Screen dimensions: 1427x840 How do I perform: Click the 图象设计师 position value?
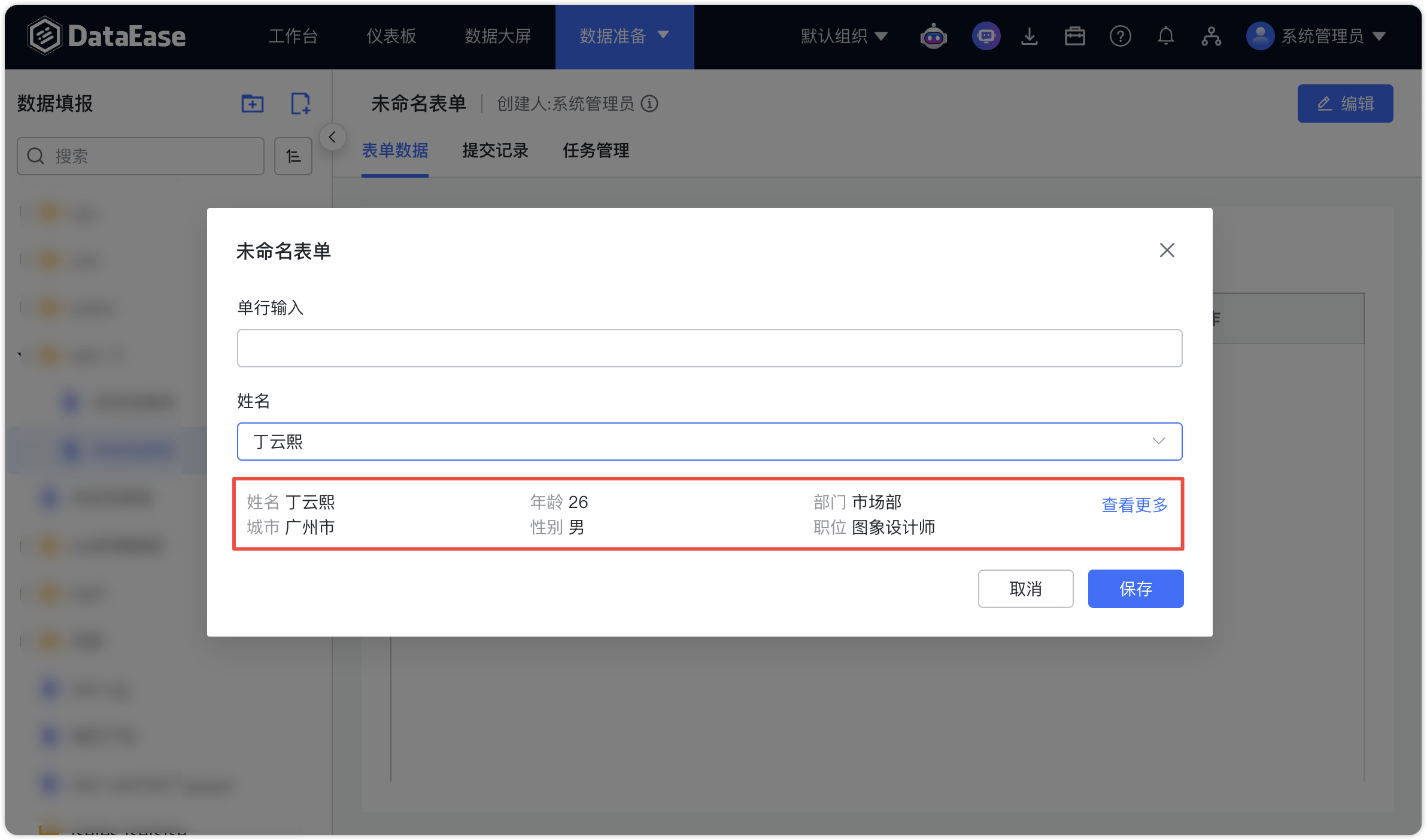click(894, 527)
